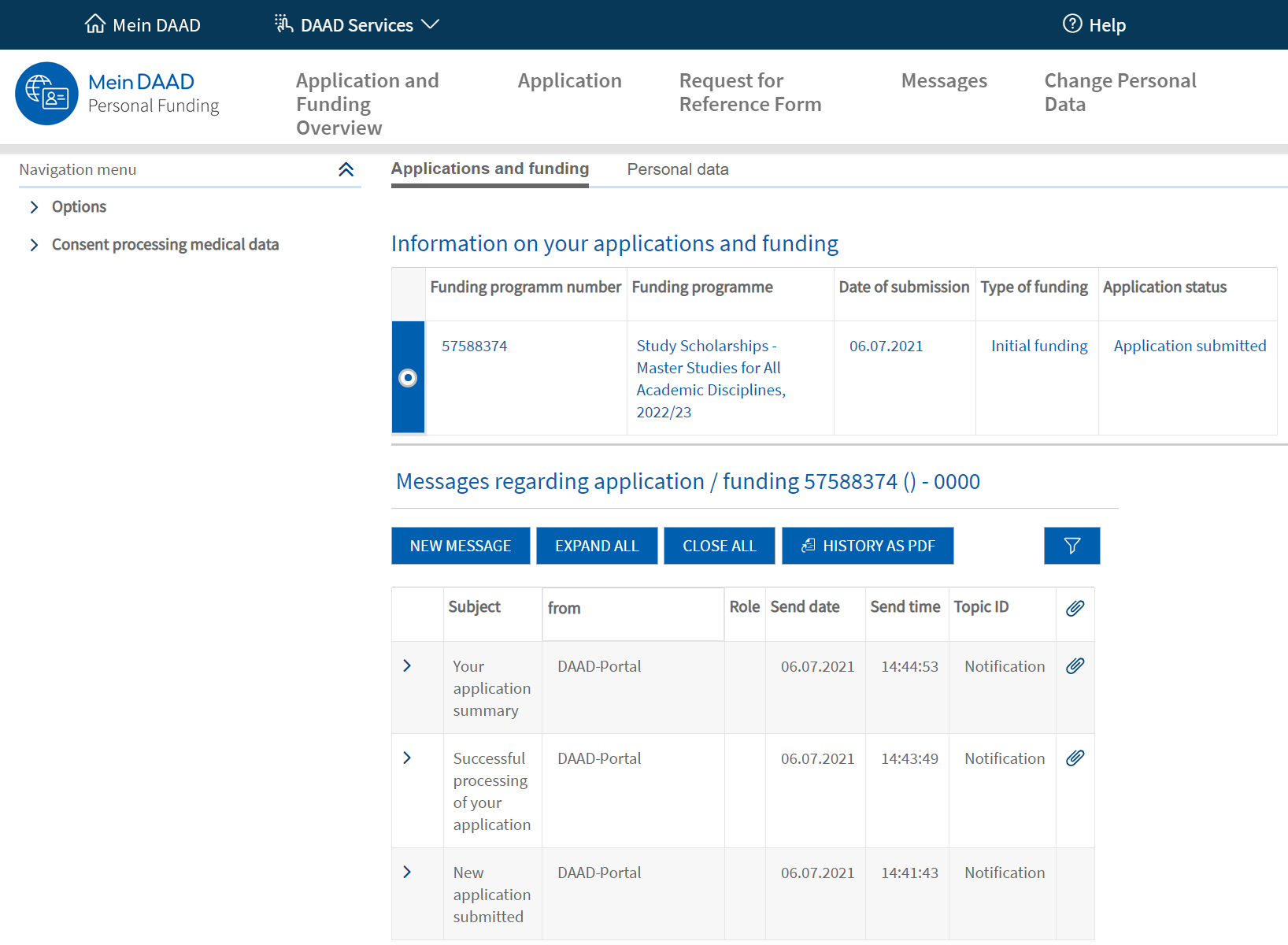Select the Applications and funding tab
Screen dimensions: 1288x945
(x=490, y=169)
